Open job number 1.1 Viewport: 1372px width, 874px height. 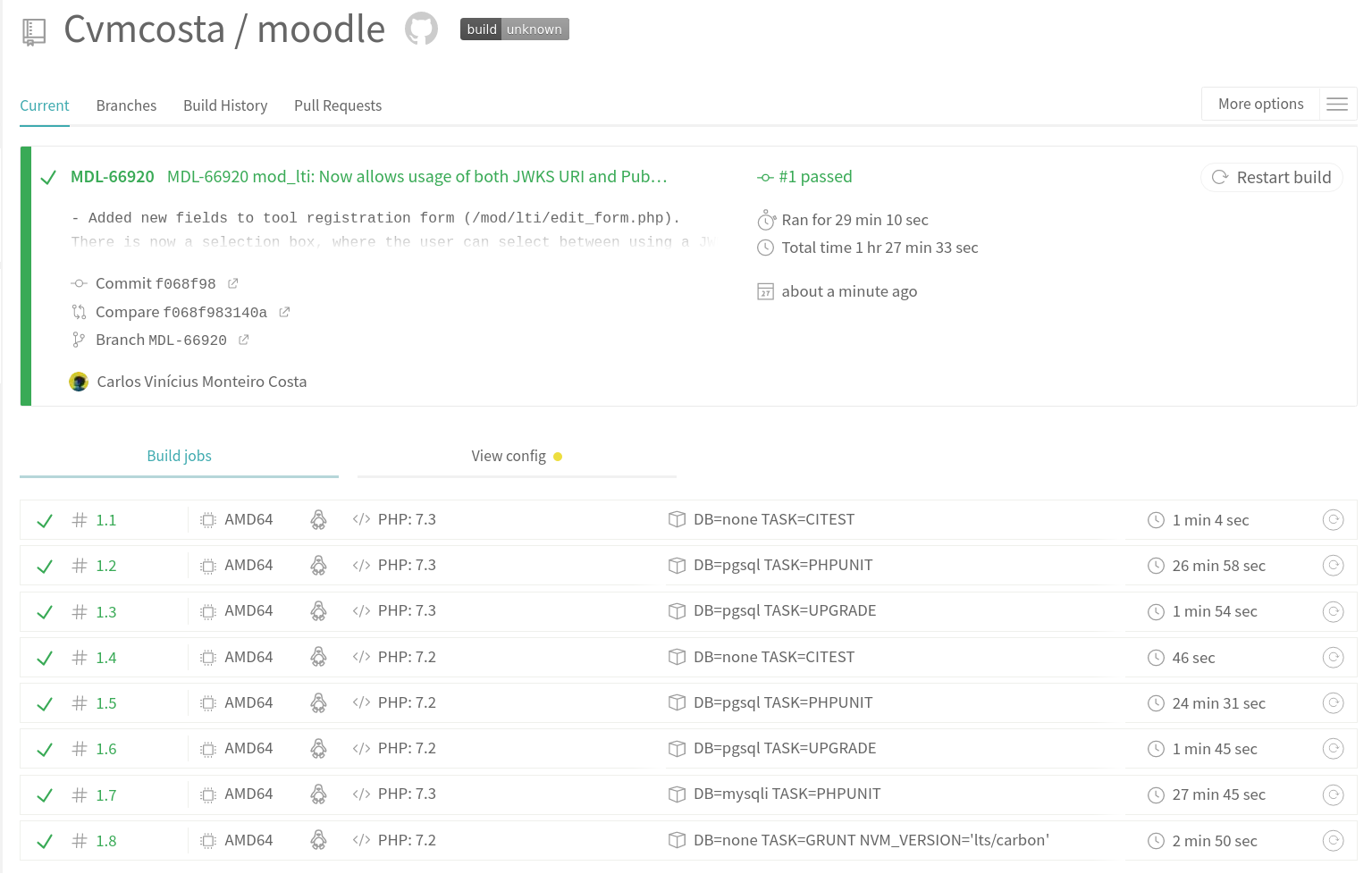[x=106, y=520]
